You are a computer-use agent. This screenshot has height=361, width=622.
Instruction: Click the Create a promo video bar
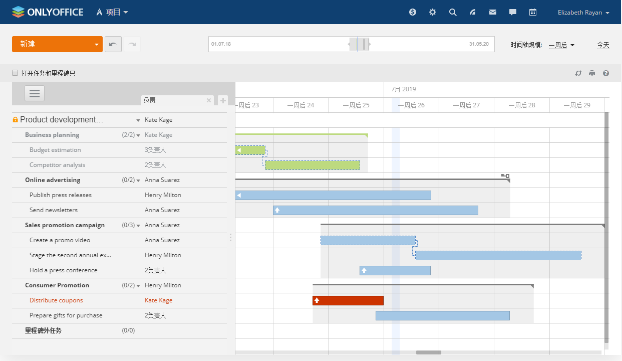click(x=368, y=240)
